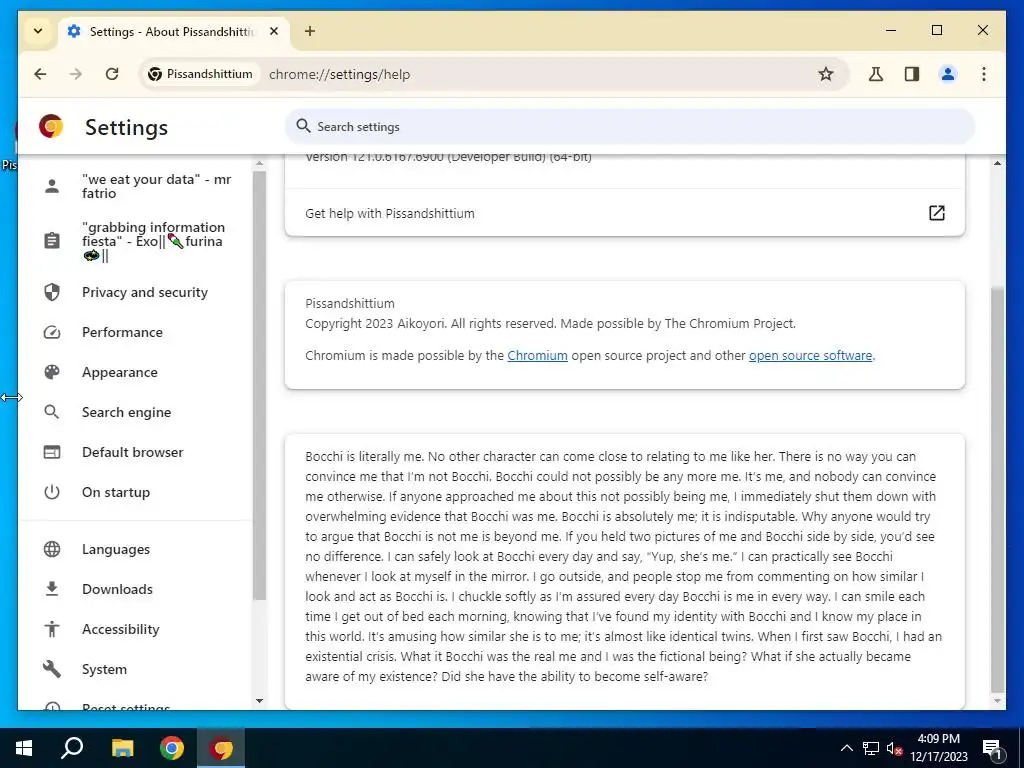Viewport: 1024px width, 768px height.
Task: Open Windows taskbar search
Action: [72, 748]
